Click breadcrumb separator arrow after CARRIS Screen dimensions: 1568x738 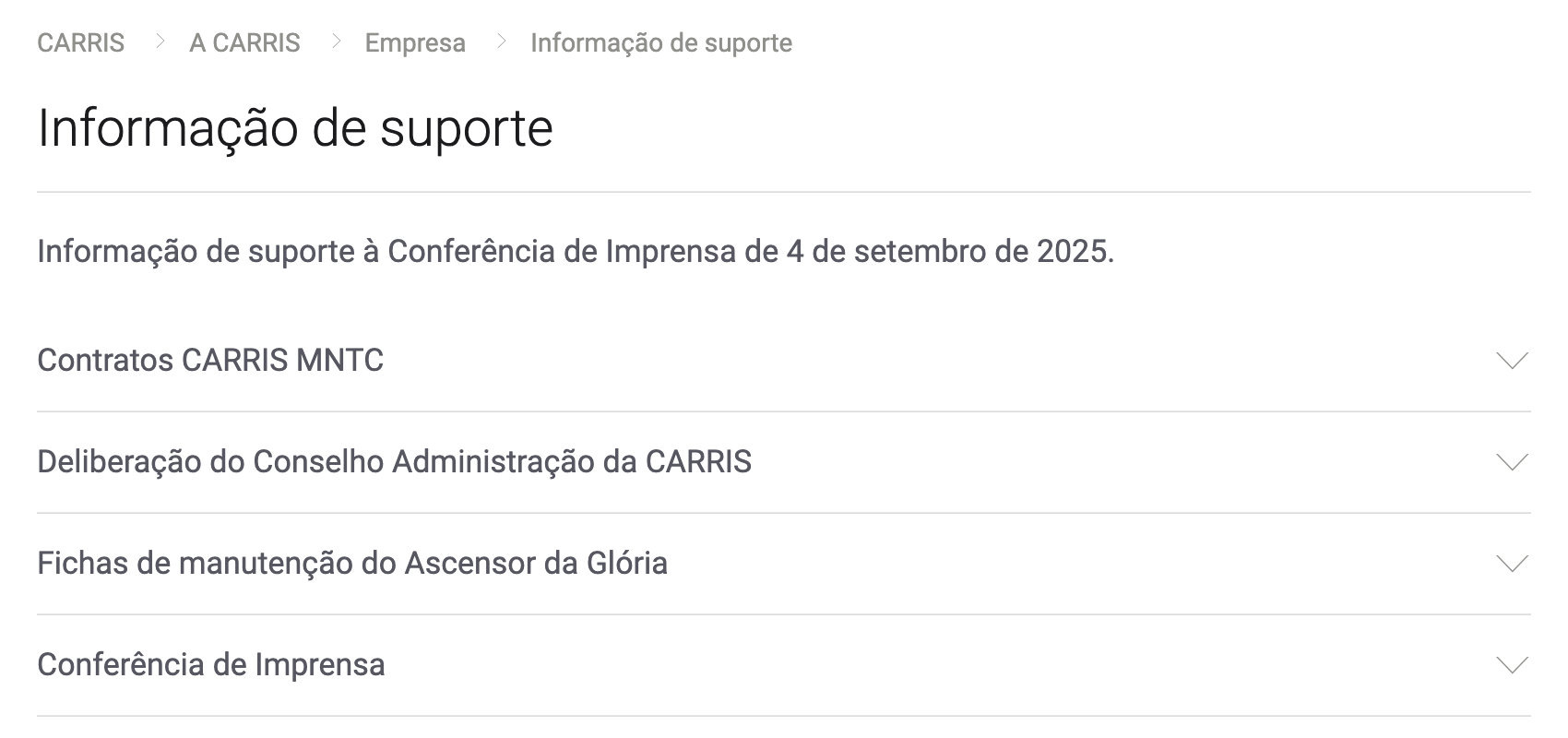point(160,42)
